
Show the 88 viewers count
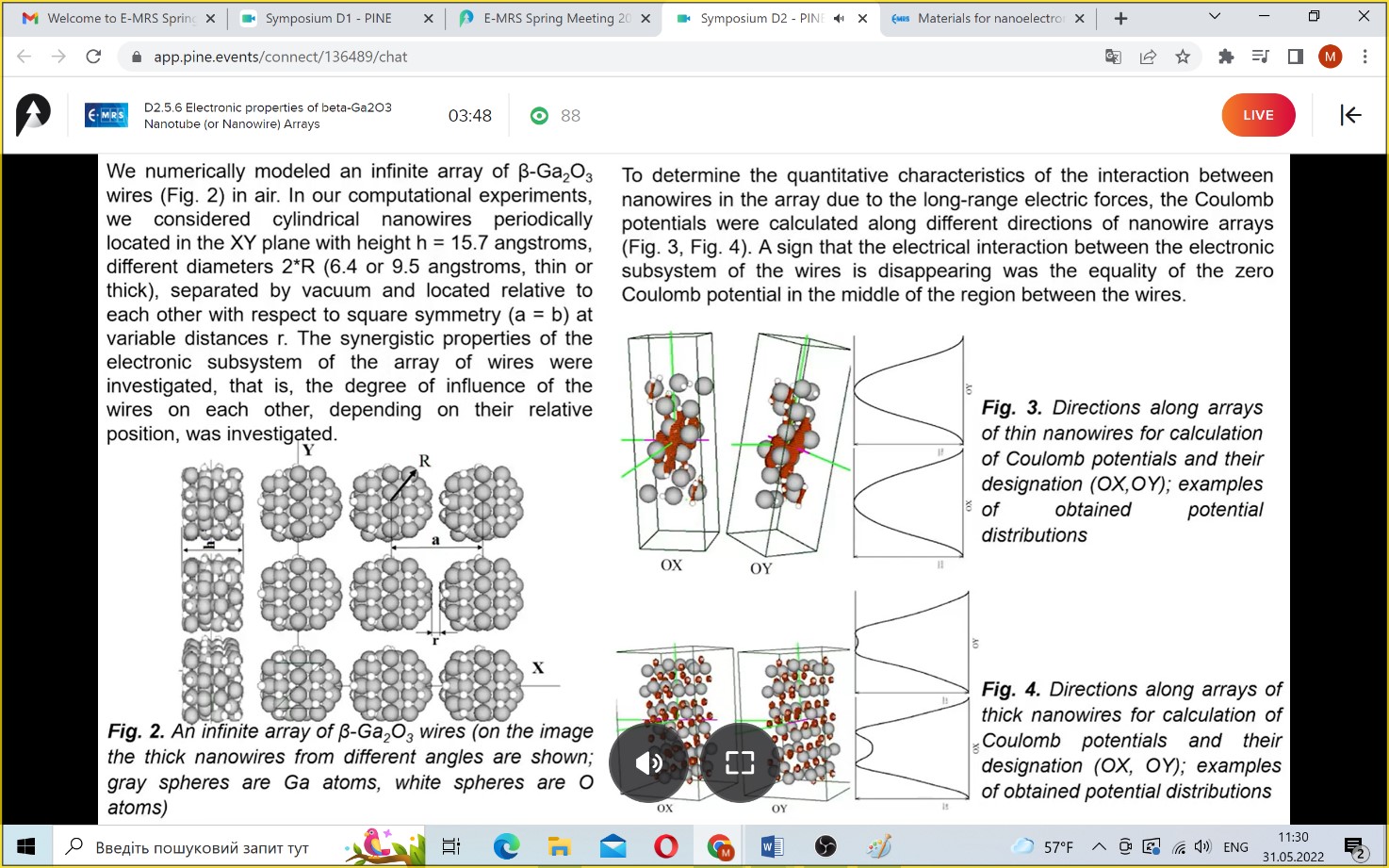pyautogui.click(x=556, y=115)
